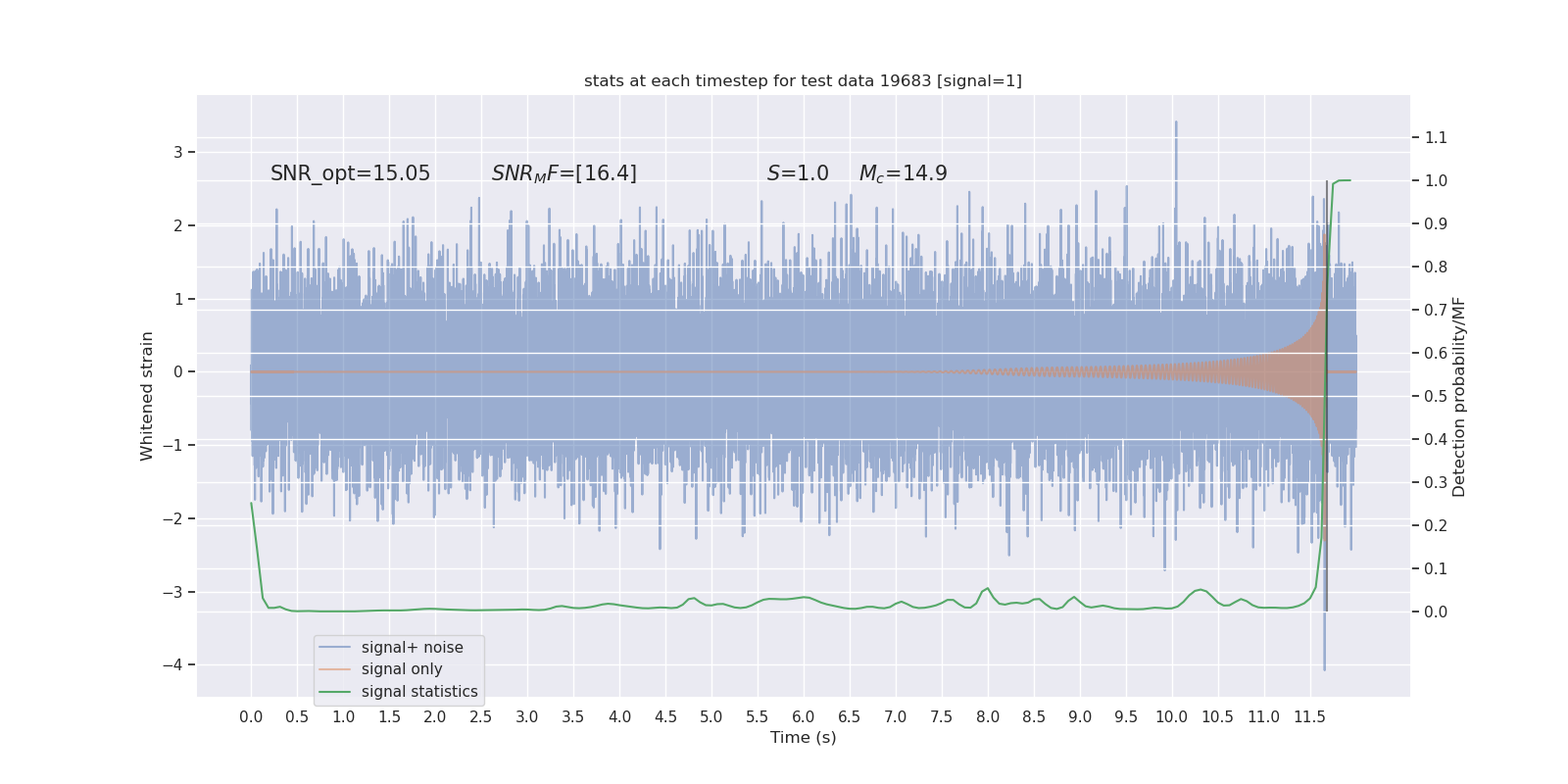Select the signal+ noise legend label

[412, 648]
